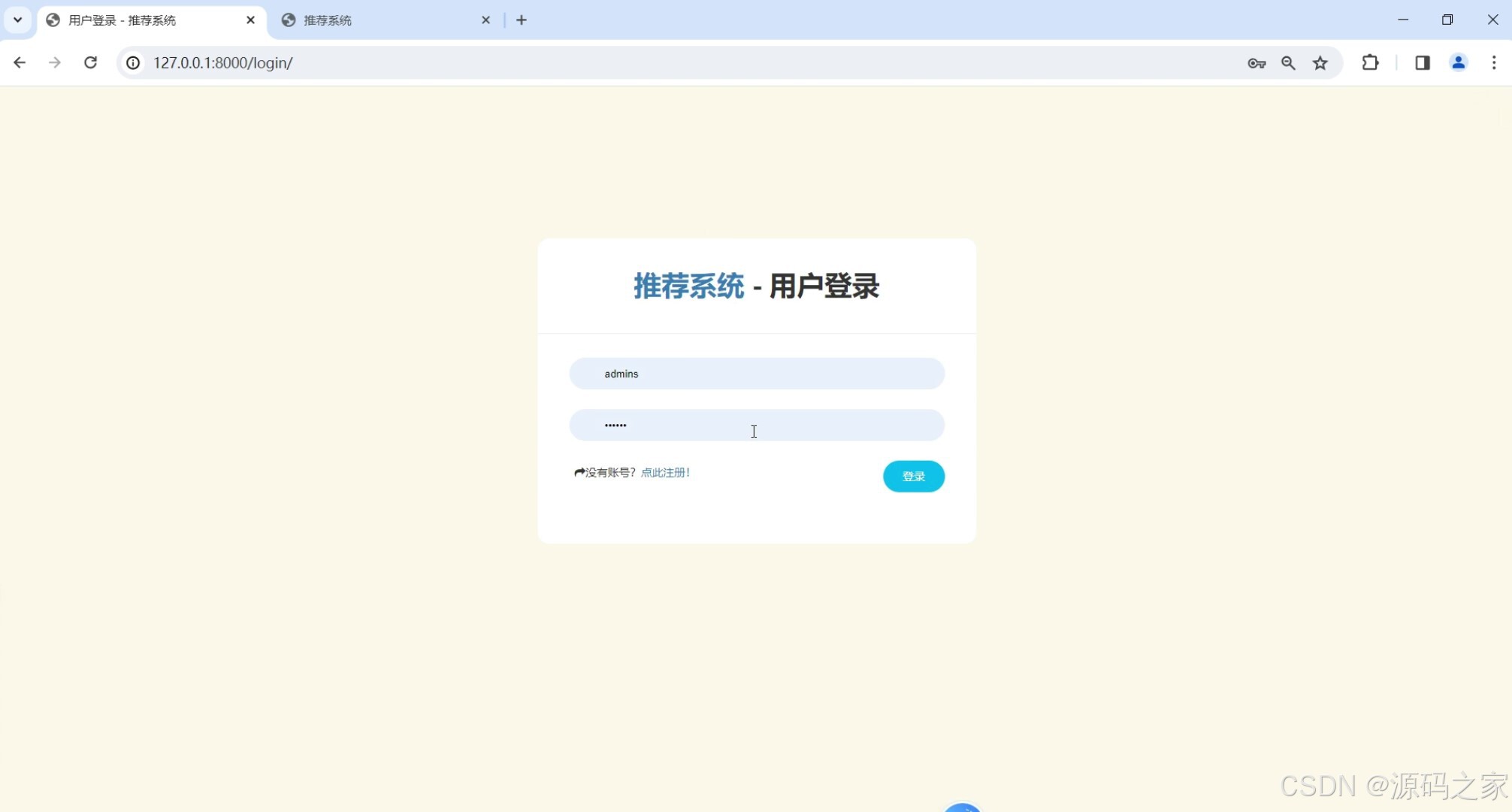This screenshot has height=812, width=1512.
Task: Click the browser profile avatar
Action: 1458,63
